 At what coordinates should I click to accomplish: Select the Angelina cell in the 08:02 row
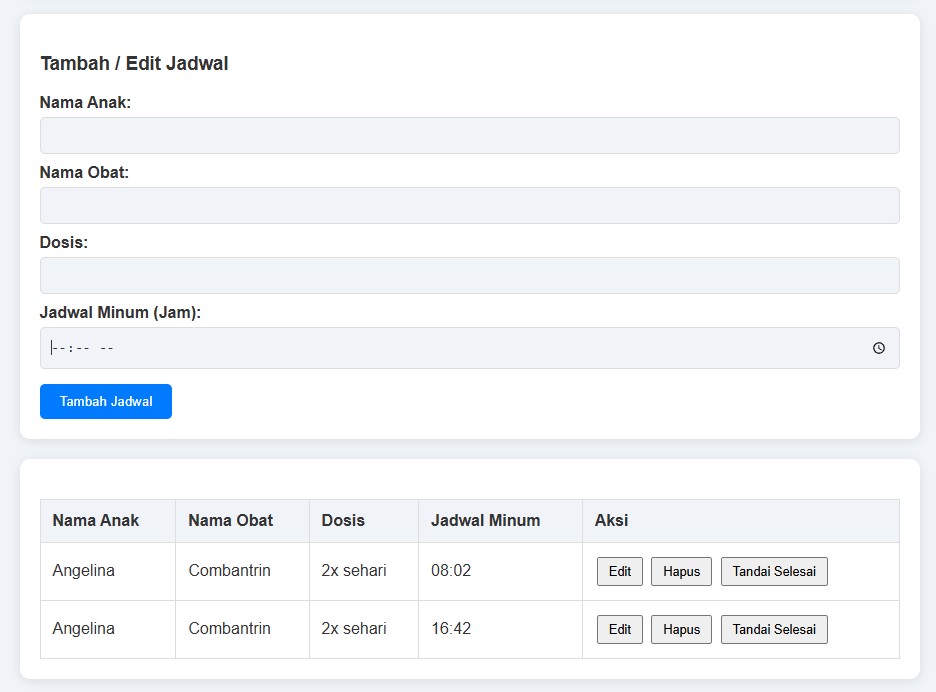pos(107,571)
